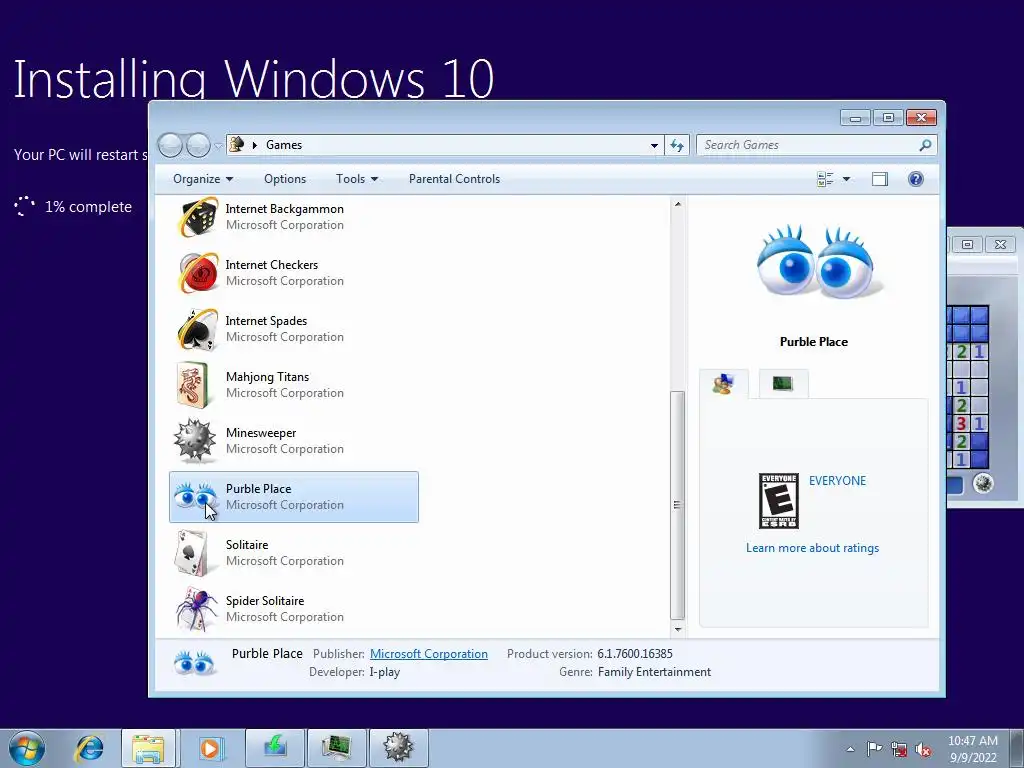Image resolution: width=1024 pixels, height=768 pixels.
Task: Click the network tray icon
Action: [x=899, y=749]
